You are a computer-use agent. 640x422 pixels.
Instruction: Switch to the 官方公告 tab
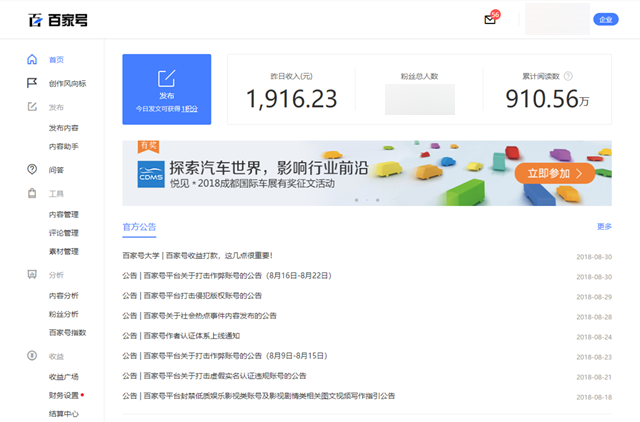click(139, 227)
